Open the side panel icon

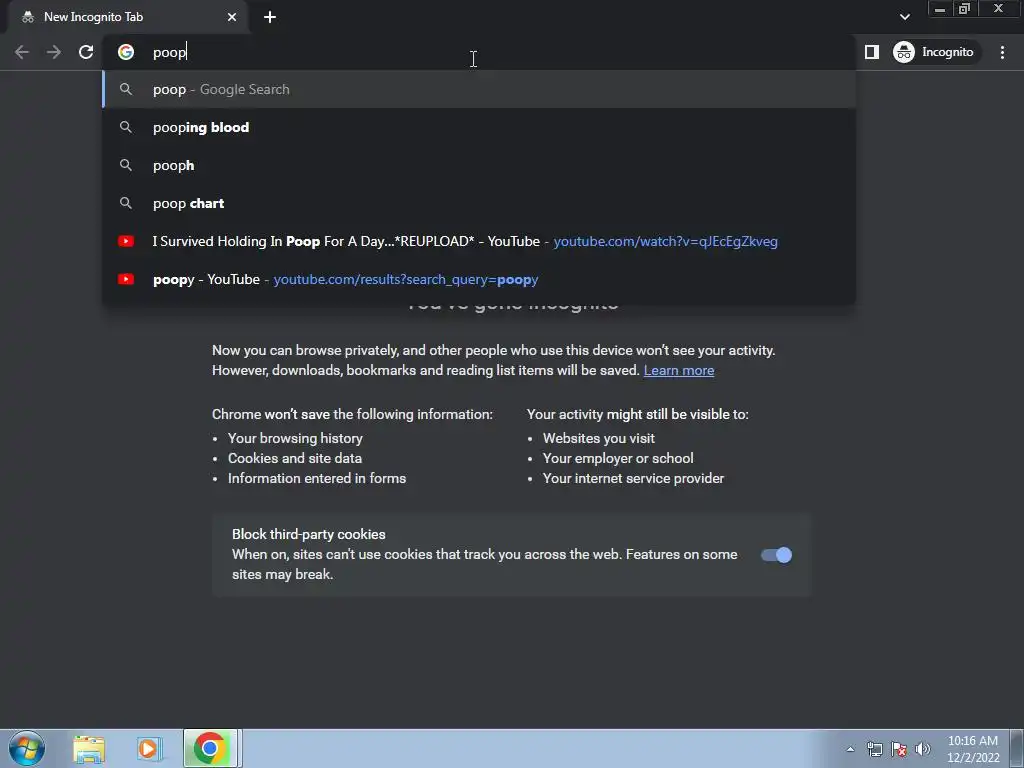(872, 52)
